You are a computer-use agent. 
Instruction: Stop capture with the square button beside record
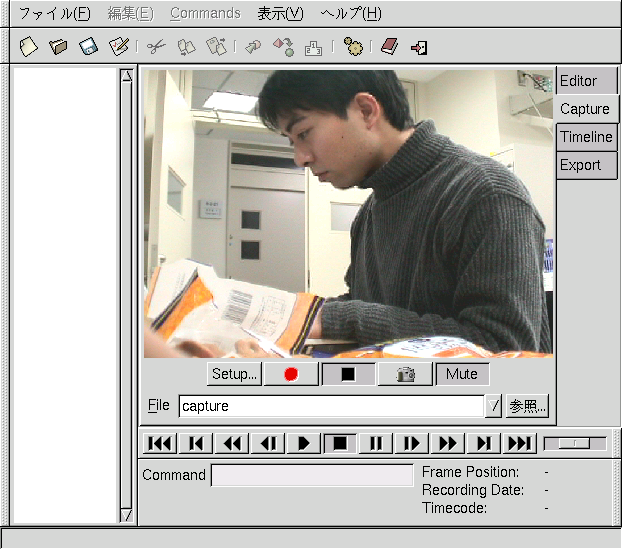pos(348,374)
